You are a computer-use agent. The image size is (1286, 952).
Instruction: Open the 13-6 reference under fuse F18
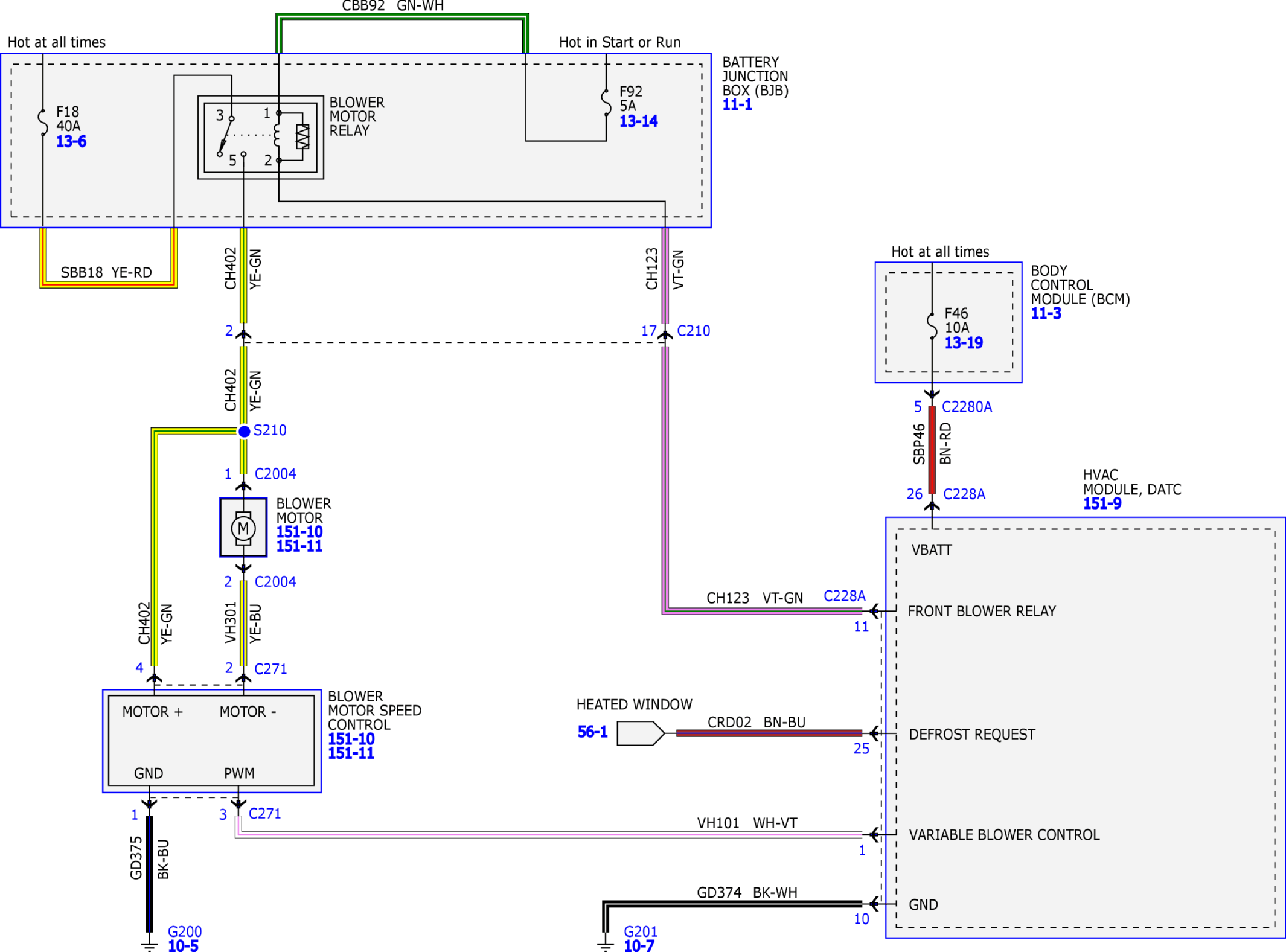[x=71, y=142]
